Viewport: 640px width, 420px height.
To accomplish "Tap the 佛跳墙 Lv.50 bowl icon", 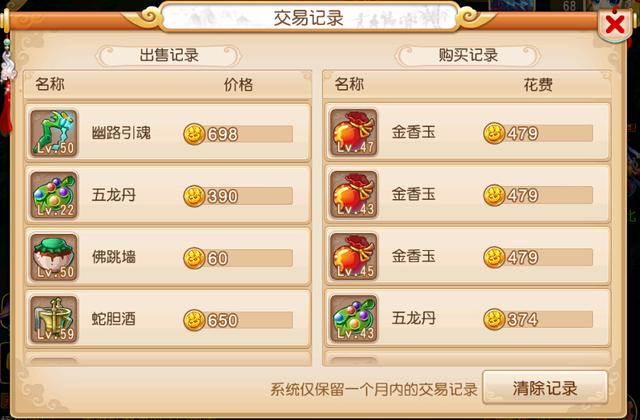I will pyautogui.click(x=54, y=257).
